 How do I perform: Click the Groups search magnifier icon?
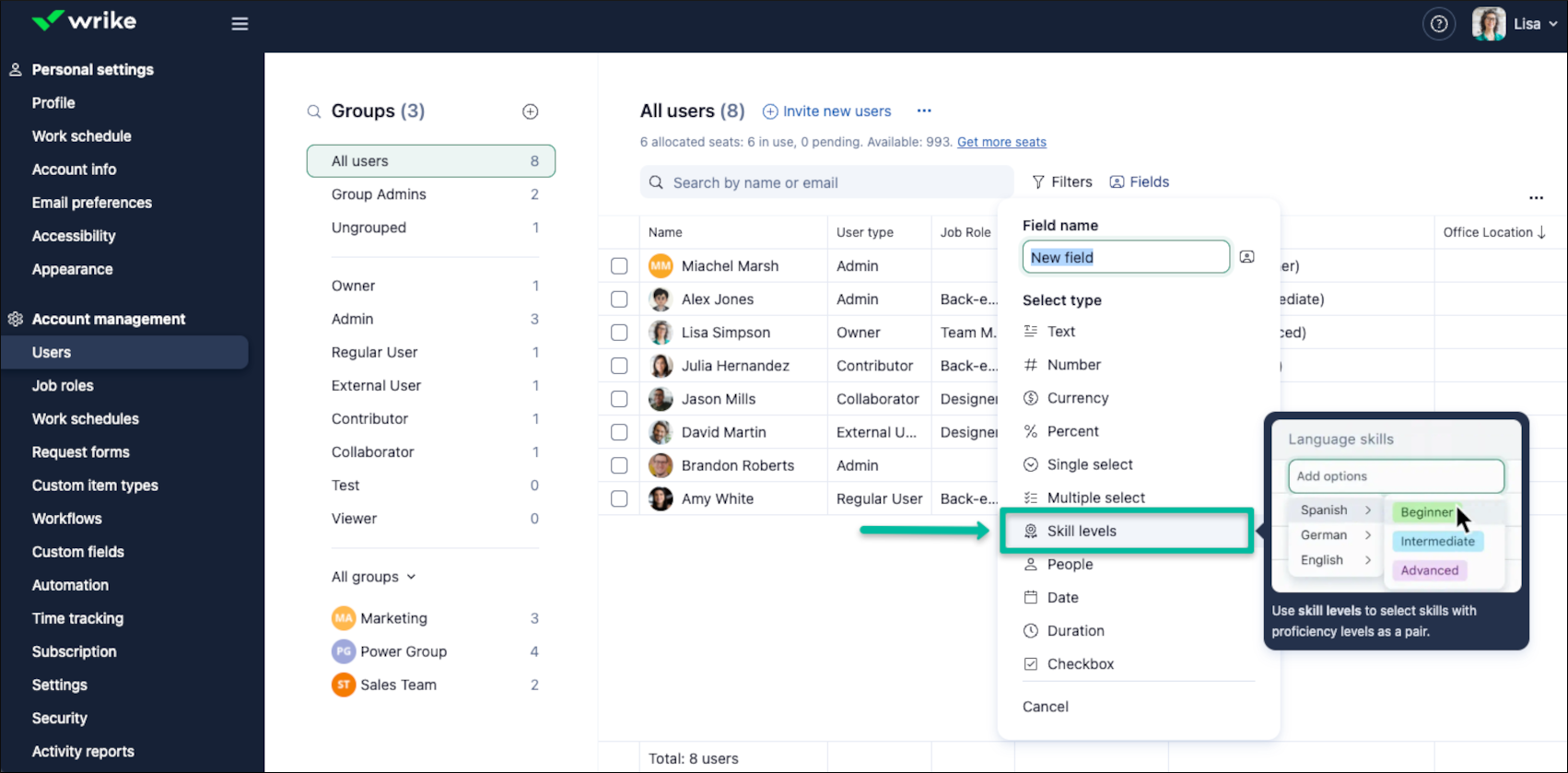point(314,111)
